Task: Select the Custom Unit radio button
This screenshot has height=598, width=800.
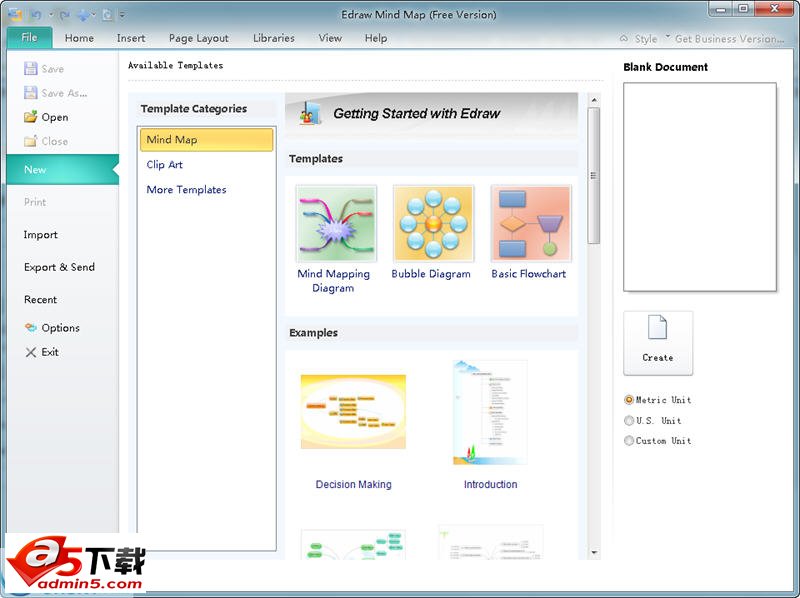Action: [628, 440]
